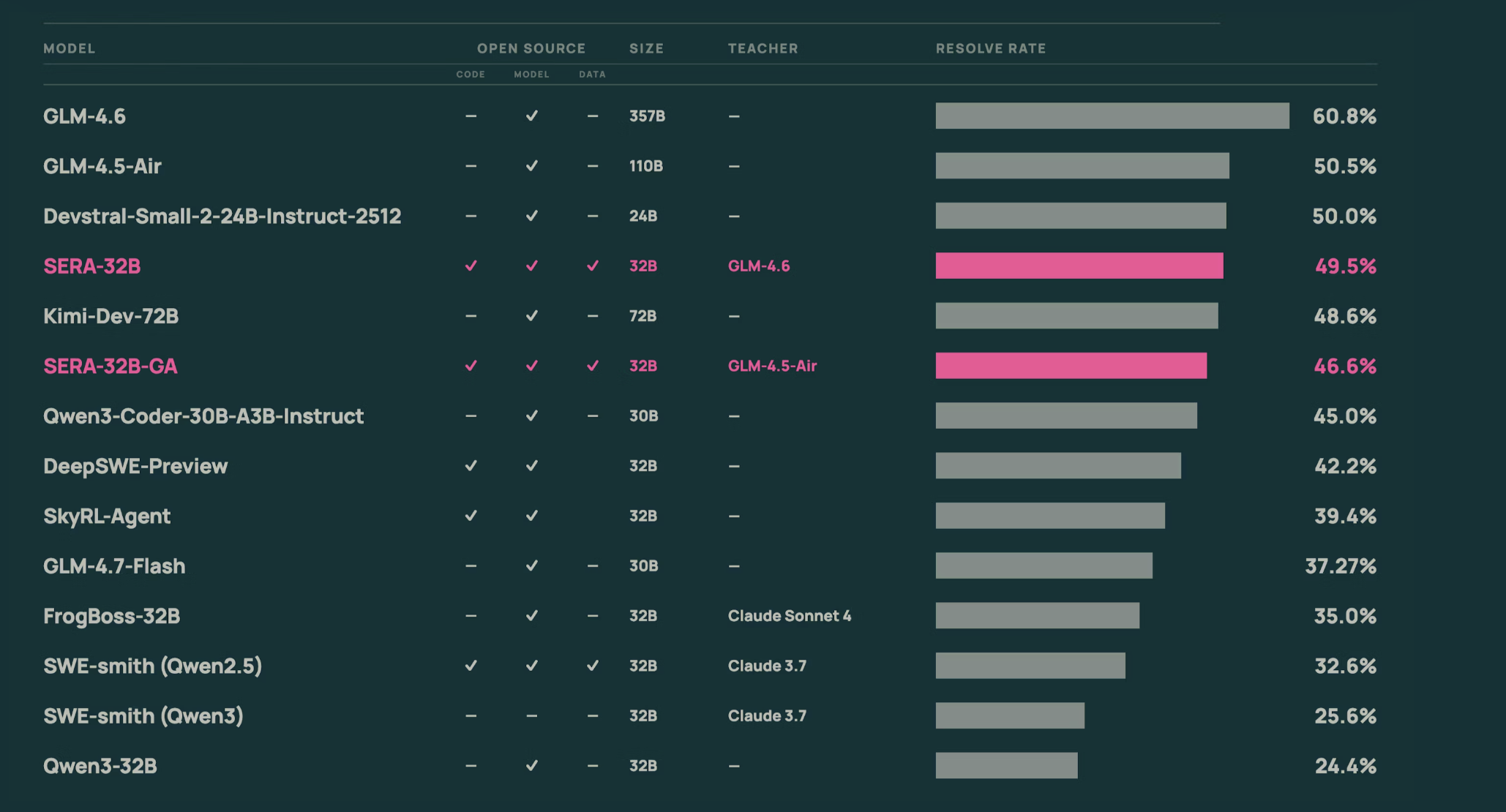Click the TEACHER column header
The image size is (1506, 812).
click(x=763, y=48)
